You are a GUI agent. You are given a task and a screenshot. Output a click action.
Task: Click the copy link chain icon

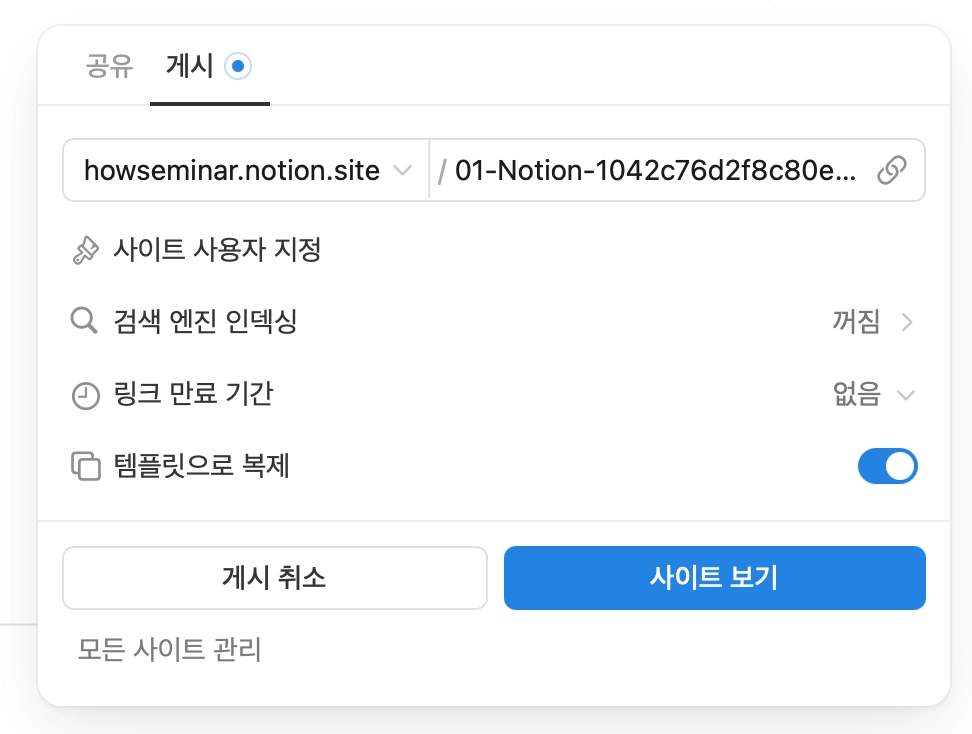[x=891, y=171]
